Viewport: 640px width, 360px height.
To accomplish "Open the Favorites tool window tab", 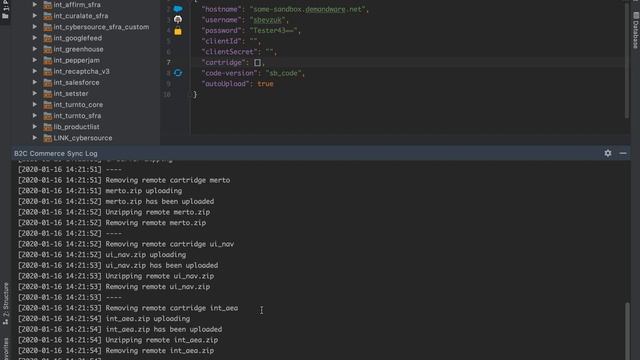I will click(x=5, y=348).
